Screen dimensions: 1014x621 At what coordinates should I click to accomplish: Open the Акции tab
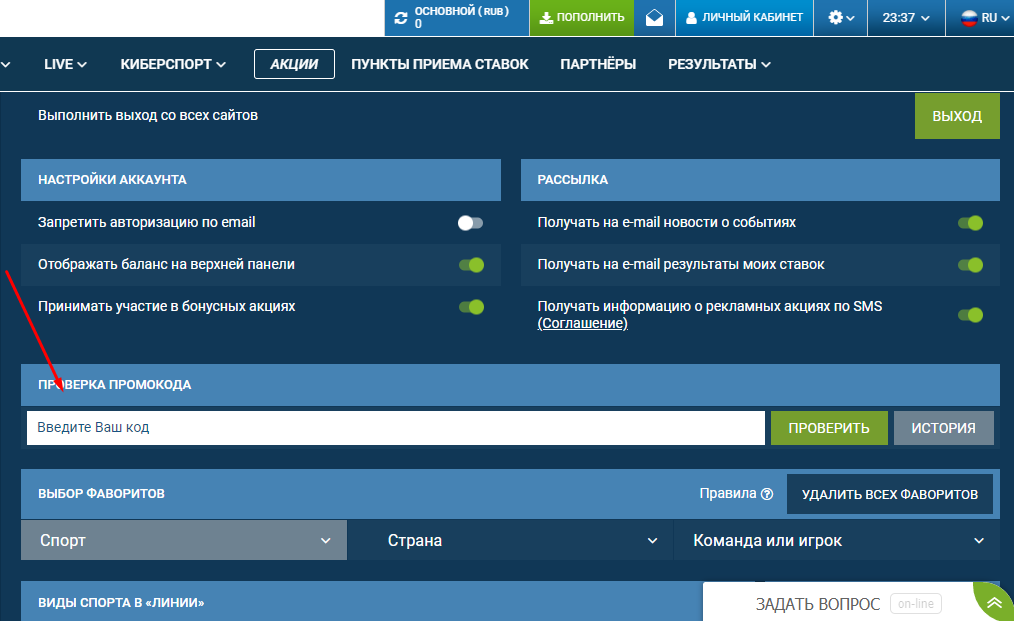tap(294, 64)
